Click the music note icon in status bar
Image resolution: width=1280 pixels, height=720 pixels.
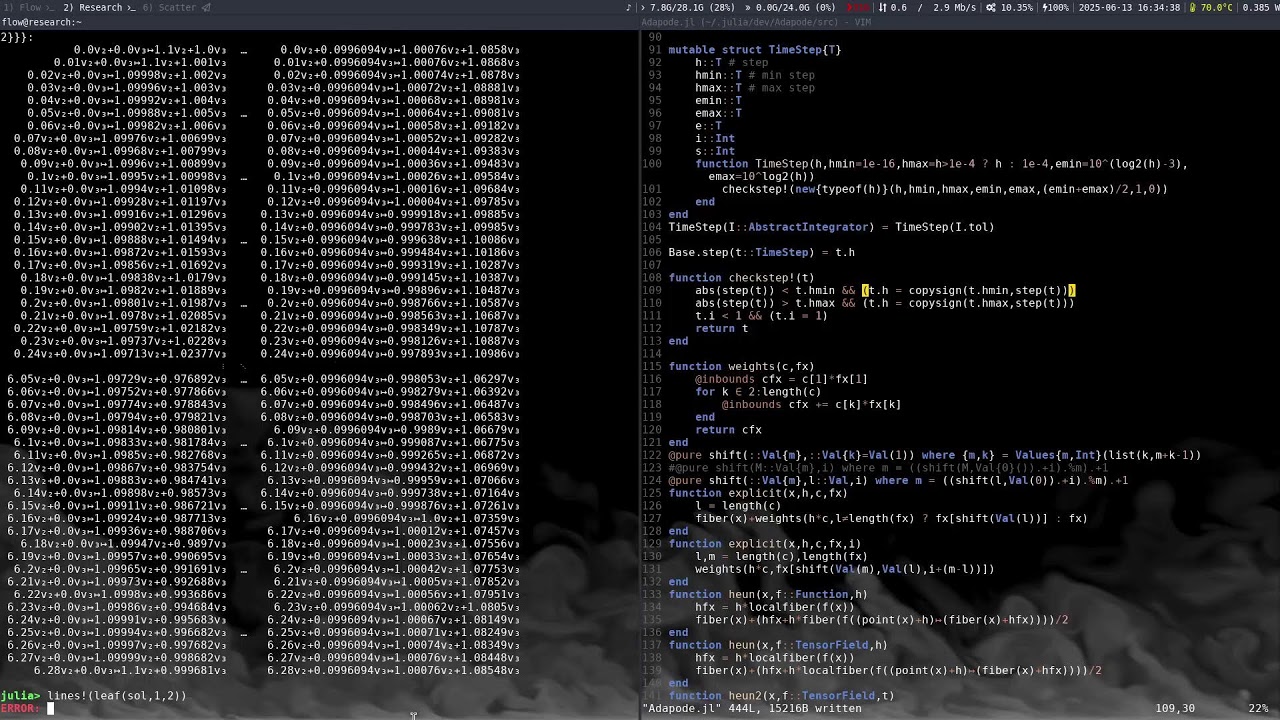629,7
